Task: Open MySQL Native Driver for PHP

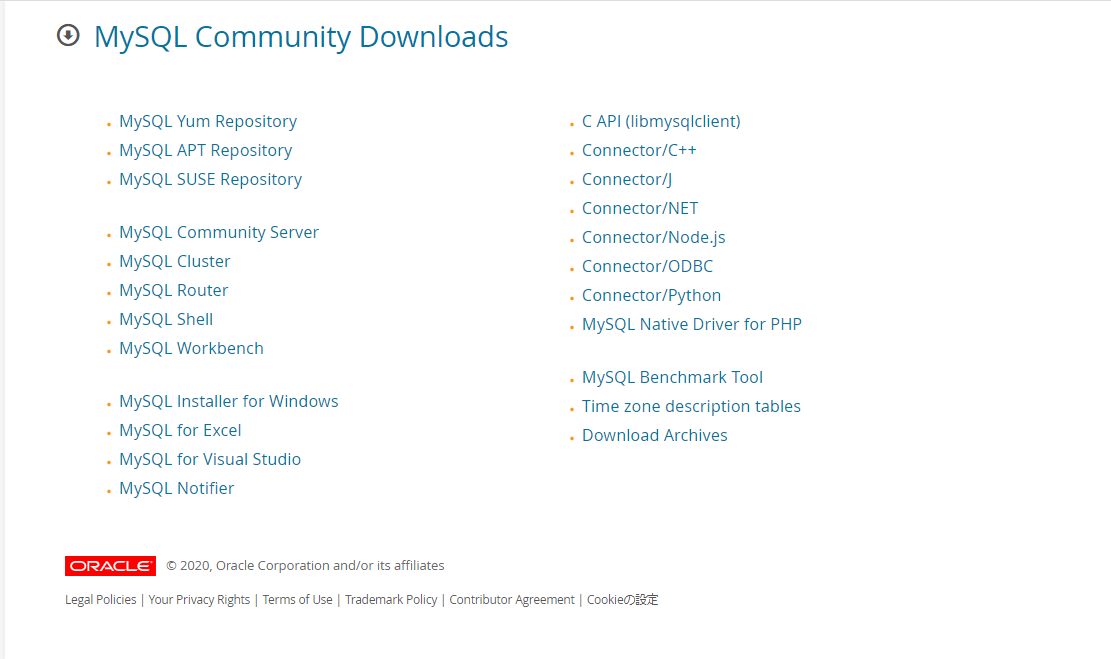Action: click(x=691, y=324)
